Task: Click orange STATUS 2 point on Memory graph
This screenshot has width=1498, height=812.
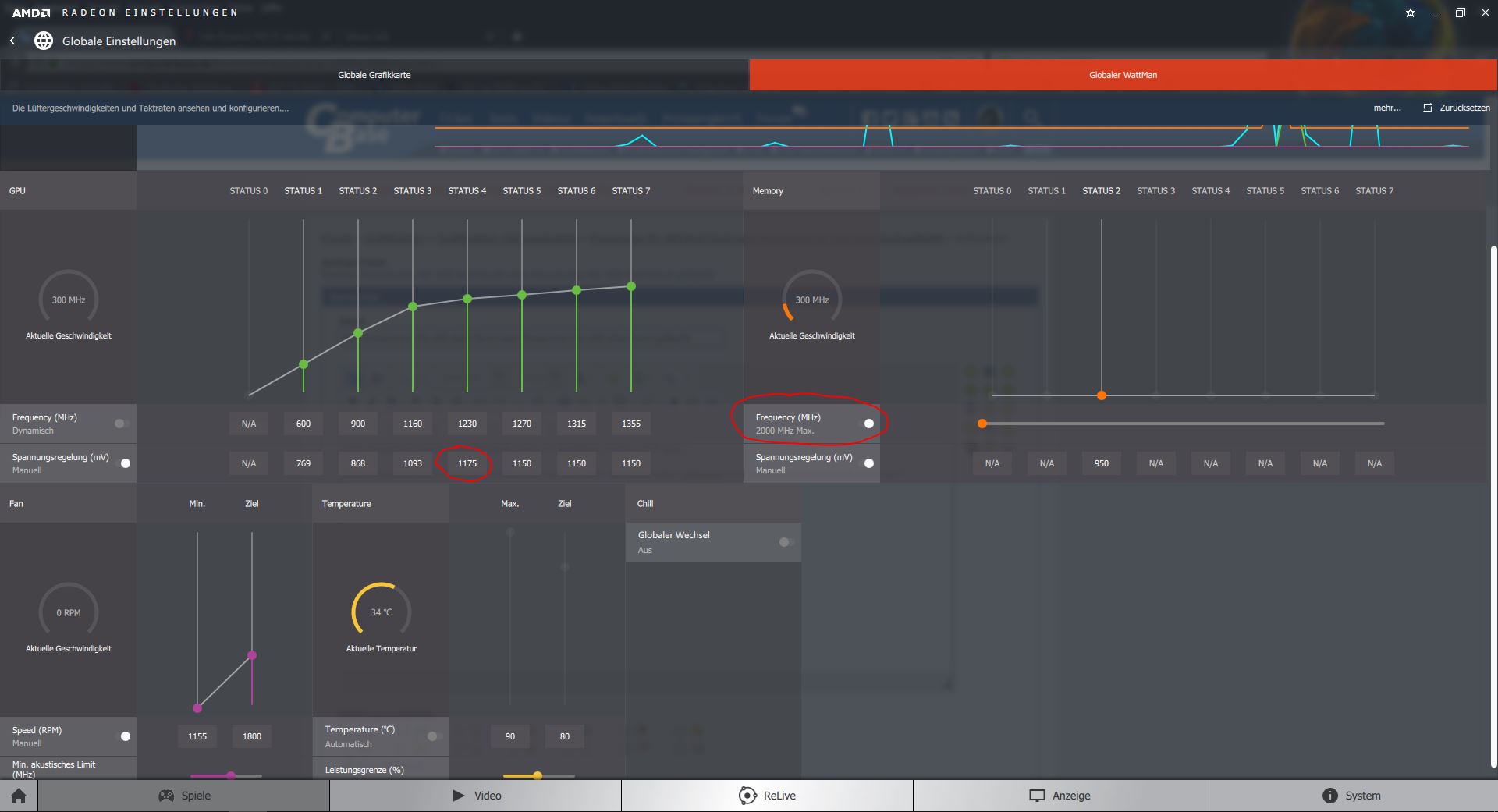Action: pyautogui.click(x=1102, y=395)
